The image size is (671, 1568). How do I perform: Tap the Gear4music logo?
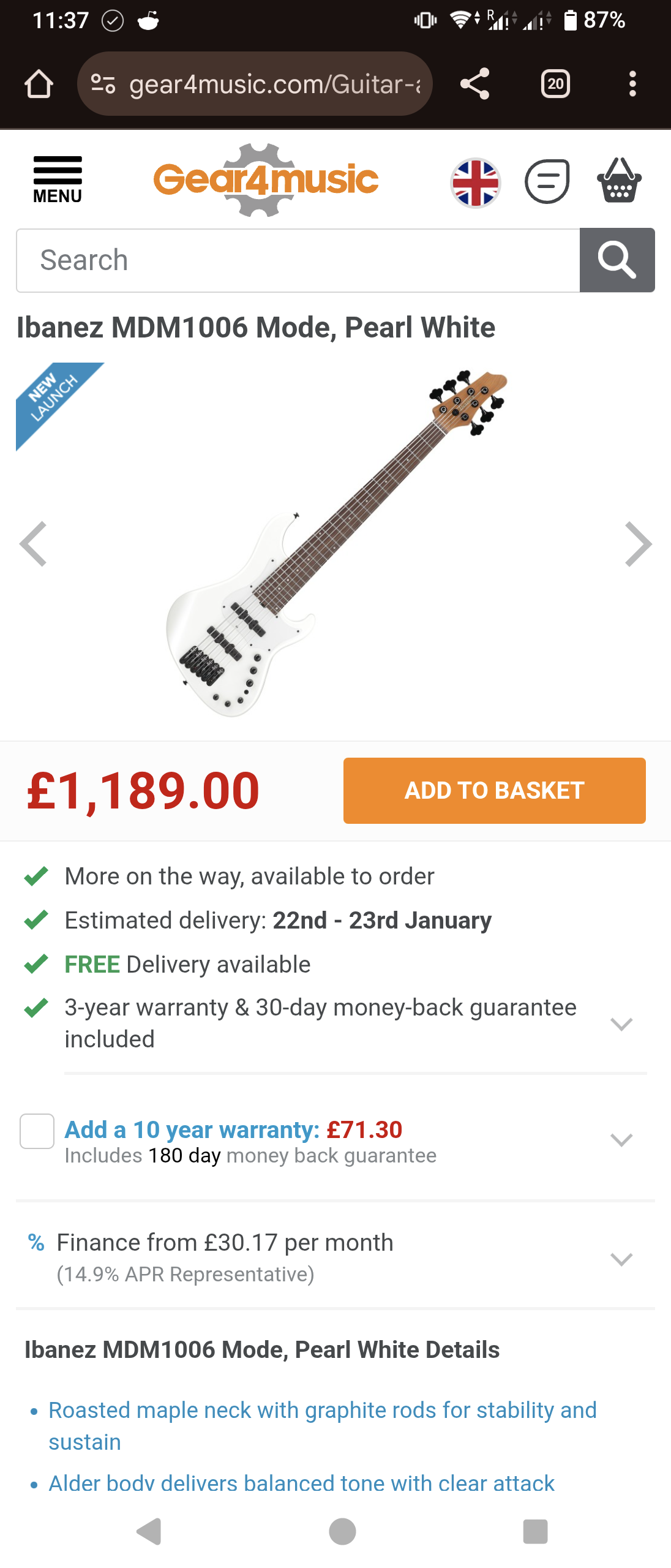click(x=266, y=180)
